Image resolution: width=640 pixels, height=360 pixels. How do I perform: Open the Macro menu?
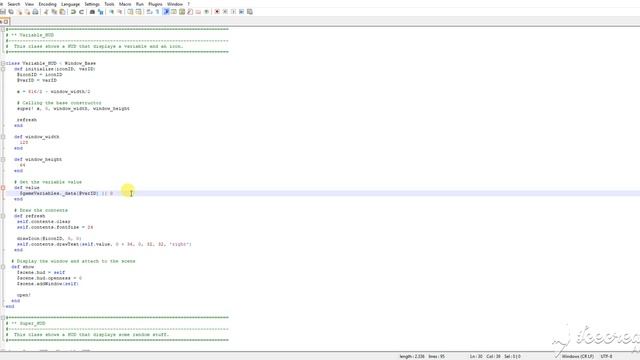125,4
